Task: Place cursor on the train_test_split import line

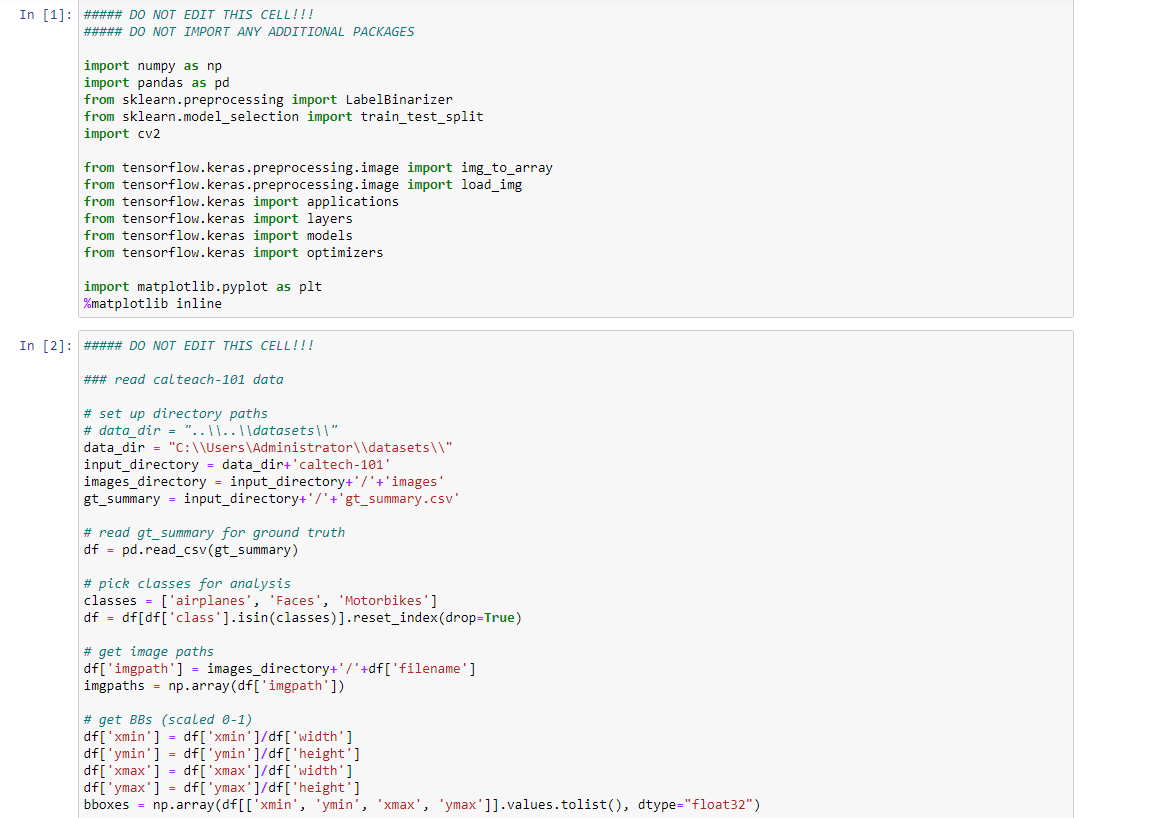Action: 284,116
